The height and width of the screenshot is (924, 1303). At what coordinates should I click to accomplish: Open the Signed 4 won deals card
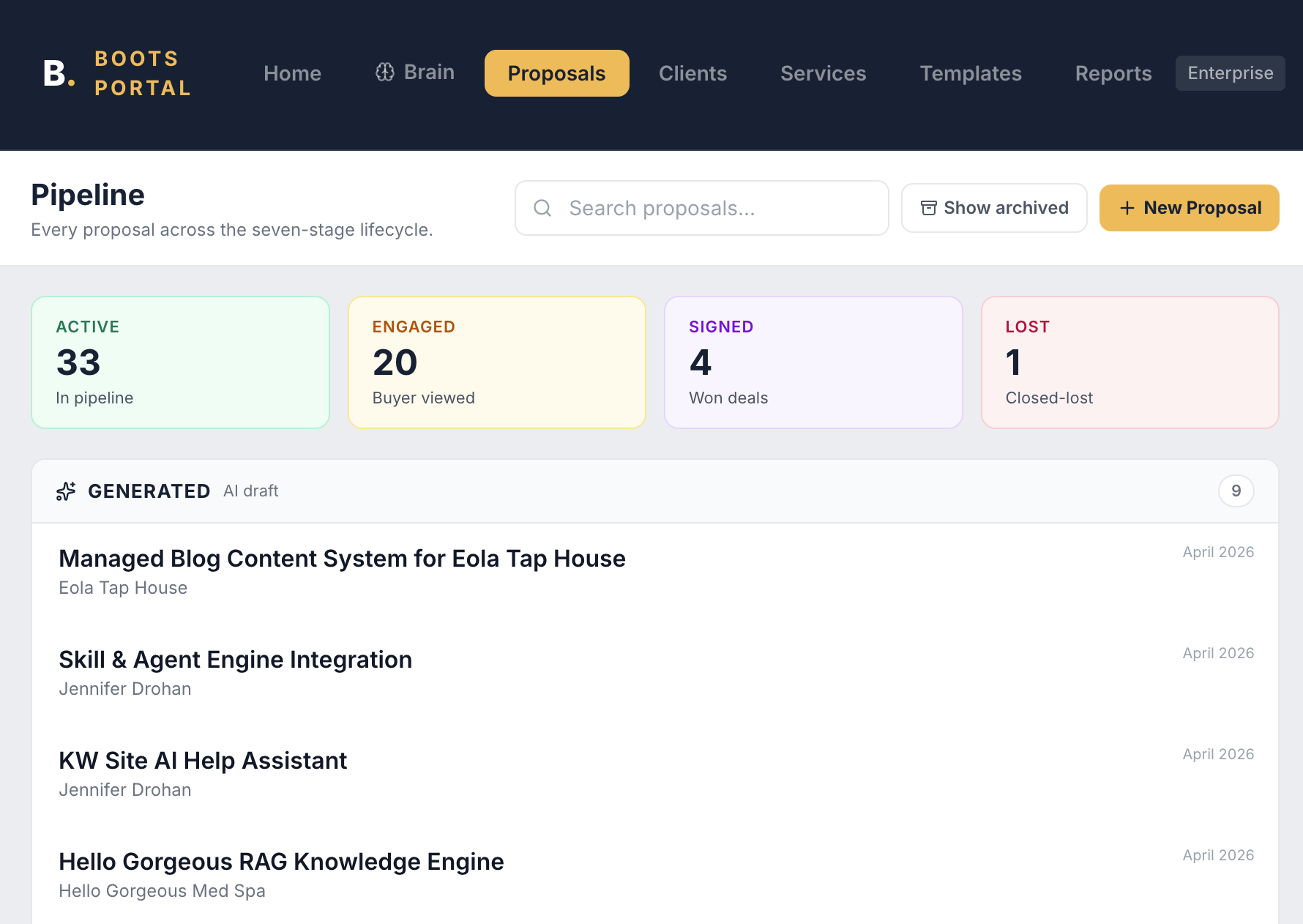[x=813, y=362]
